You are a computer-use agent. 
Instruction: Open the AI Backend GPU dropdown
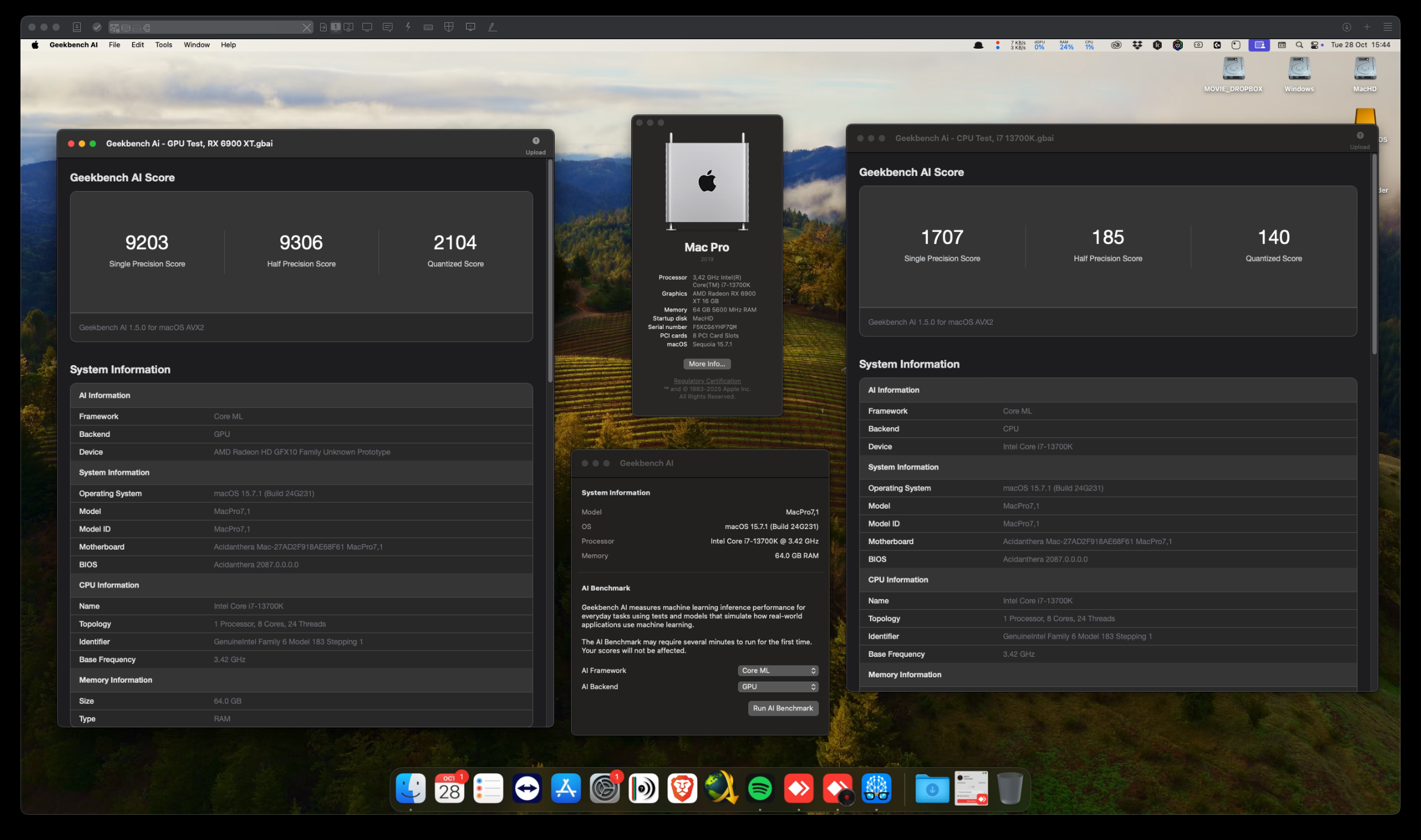coord(778,687)
